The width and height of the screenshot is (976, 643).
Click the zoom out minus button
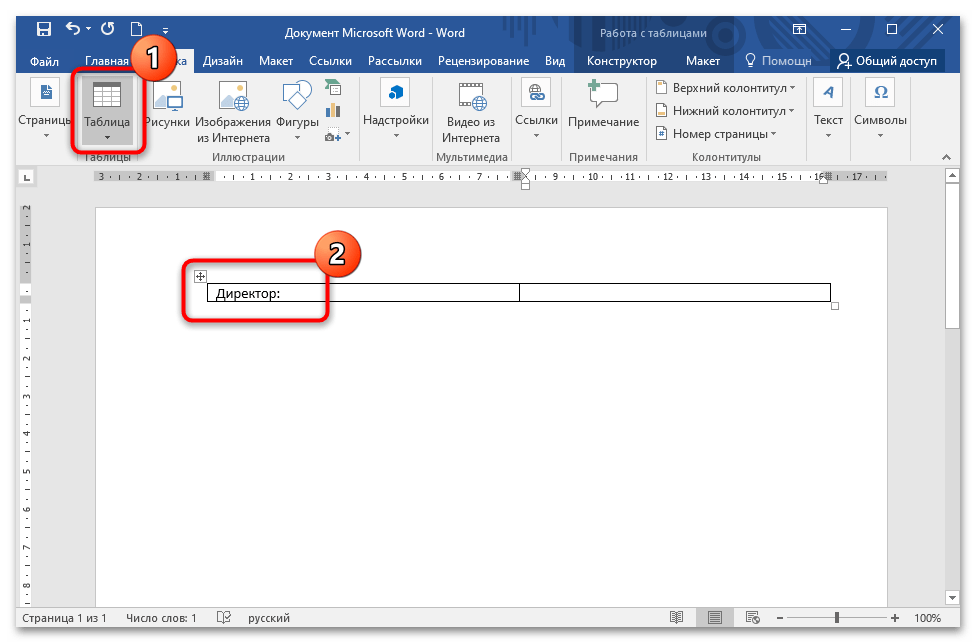[x=780, y=618]
